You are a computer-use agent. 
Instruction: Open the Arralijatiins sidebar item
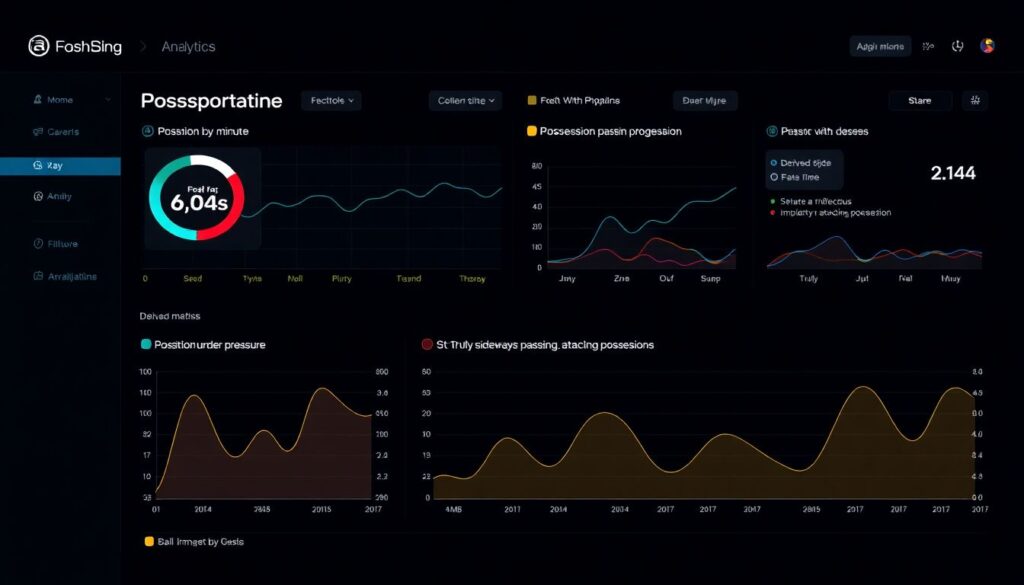(65, 277)
